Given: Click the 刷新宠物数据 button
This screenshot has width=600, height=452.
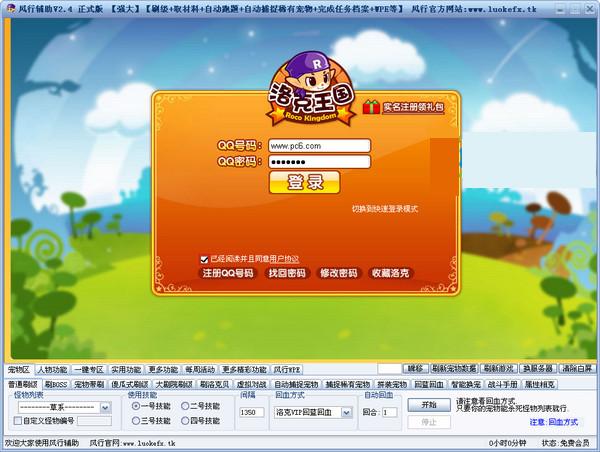Looking at the screenshot, I should [x=454, y=369].
